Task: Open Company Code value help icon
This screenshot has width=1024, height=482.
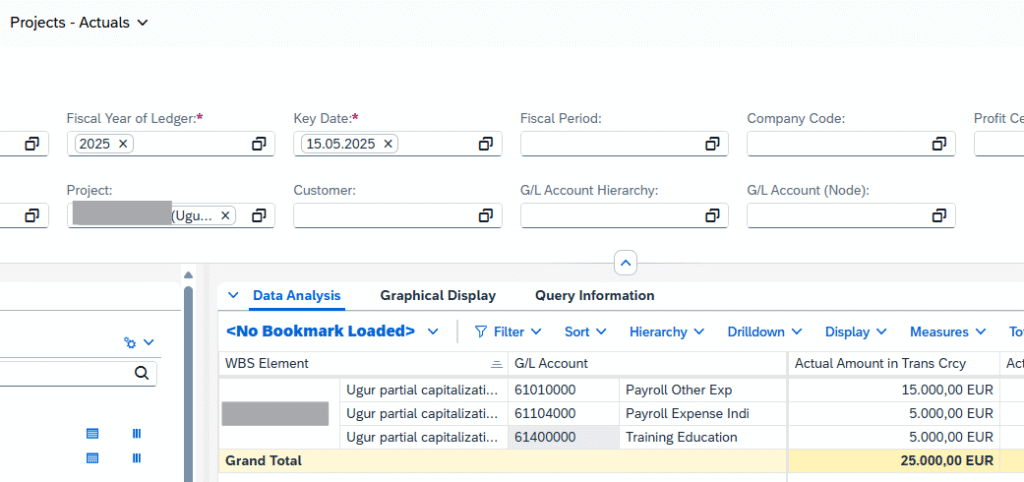Action: (x=939, y=144)
